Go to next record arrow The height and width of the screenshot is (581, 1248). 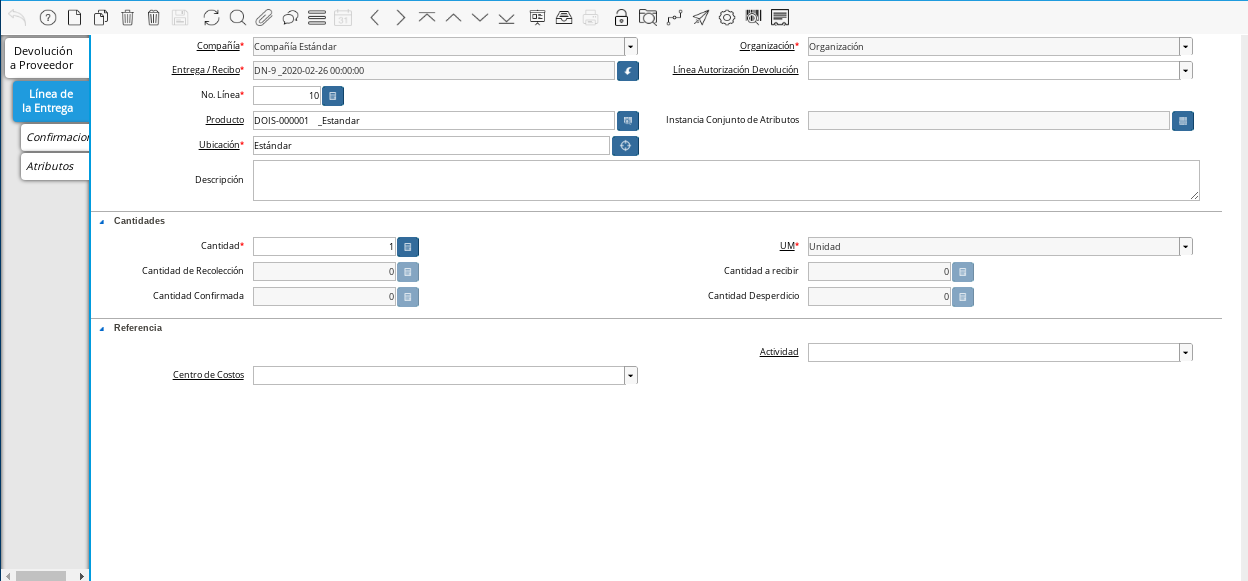[x=400, y=17]
